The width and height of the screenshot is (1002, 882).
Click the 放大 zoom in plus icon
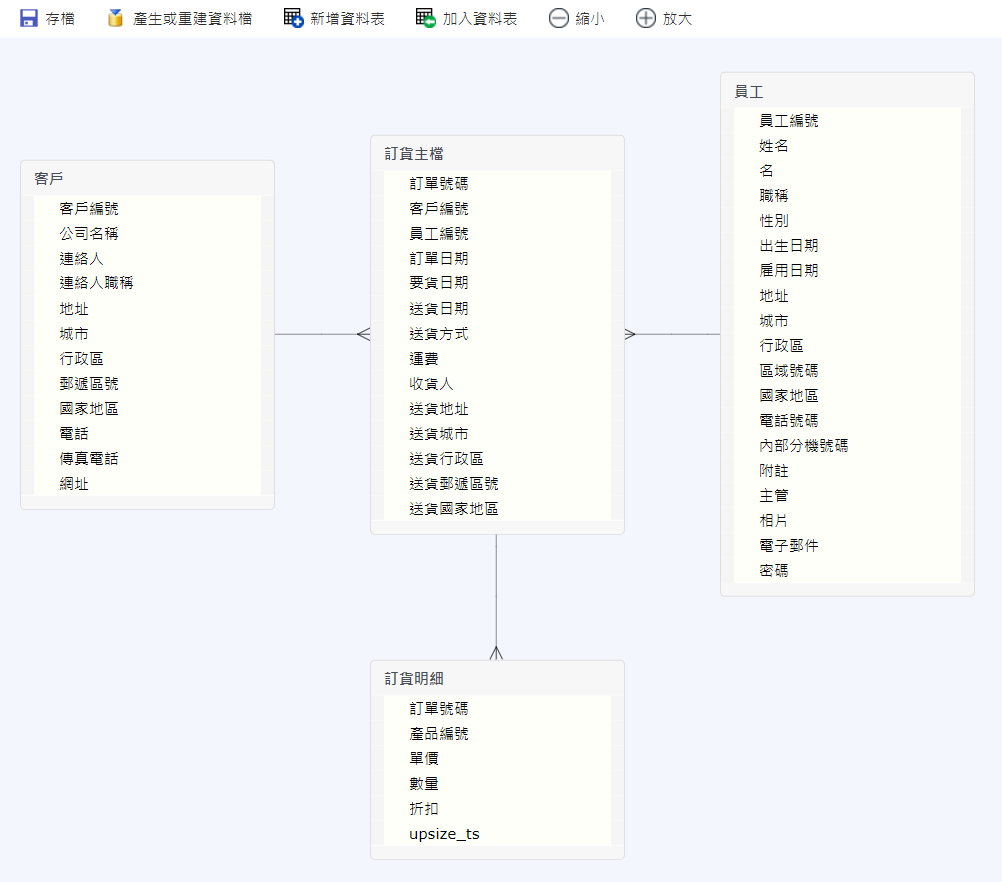(x=645, y=19)
